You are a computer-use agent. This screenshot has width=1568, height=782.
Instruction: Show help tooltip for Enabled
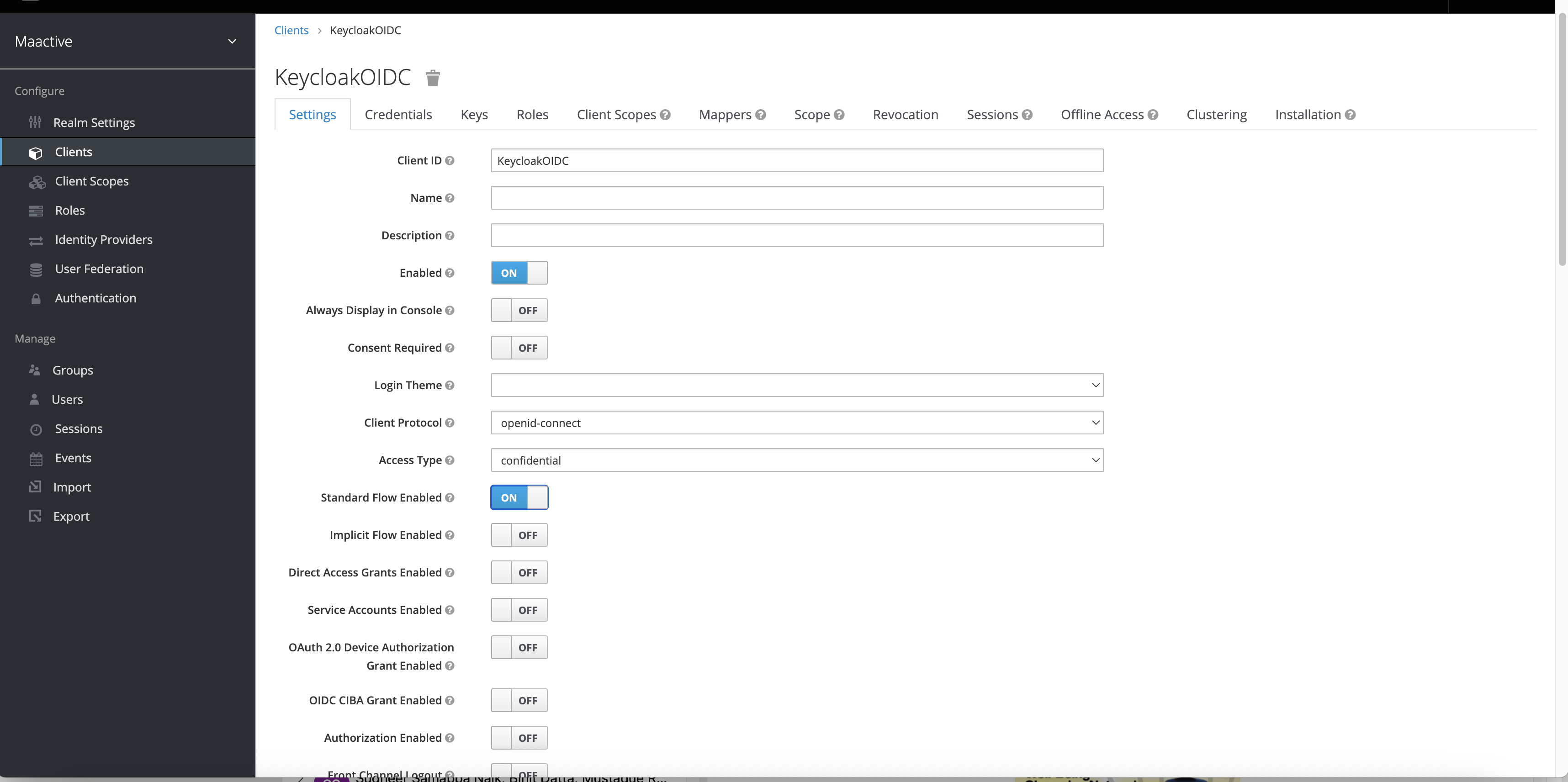point(450,273)
